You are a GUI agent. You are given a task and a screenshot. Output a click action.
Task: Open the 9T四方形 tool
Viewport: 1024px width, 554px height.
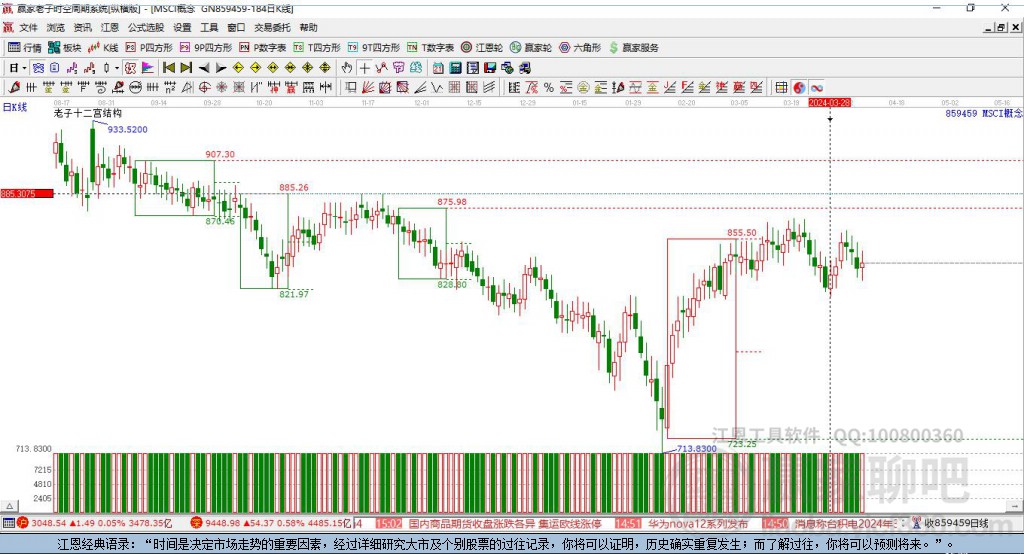(374, 48)
